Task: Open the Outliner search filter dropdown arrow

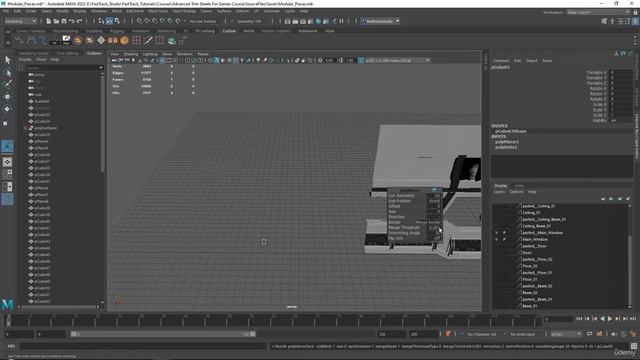Action: click(x=101, y=68)
